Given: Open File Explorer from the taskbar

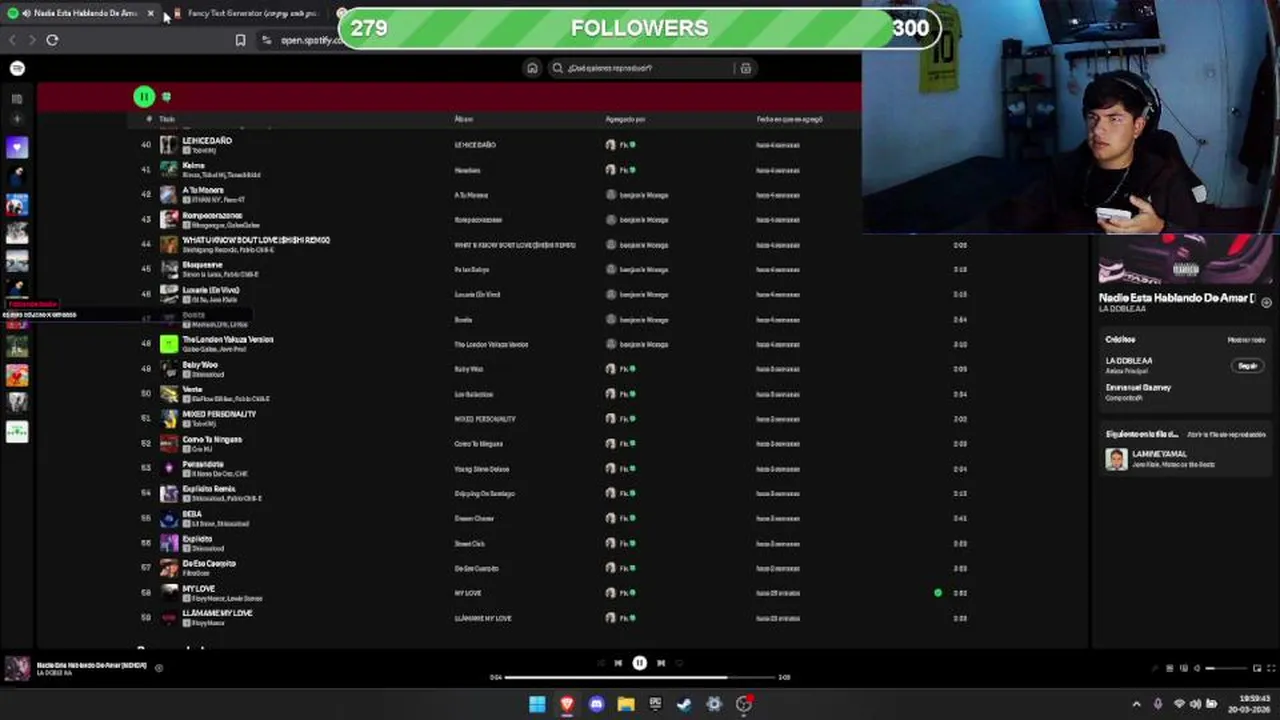Looking at the screenshot, I should [626, 704].
